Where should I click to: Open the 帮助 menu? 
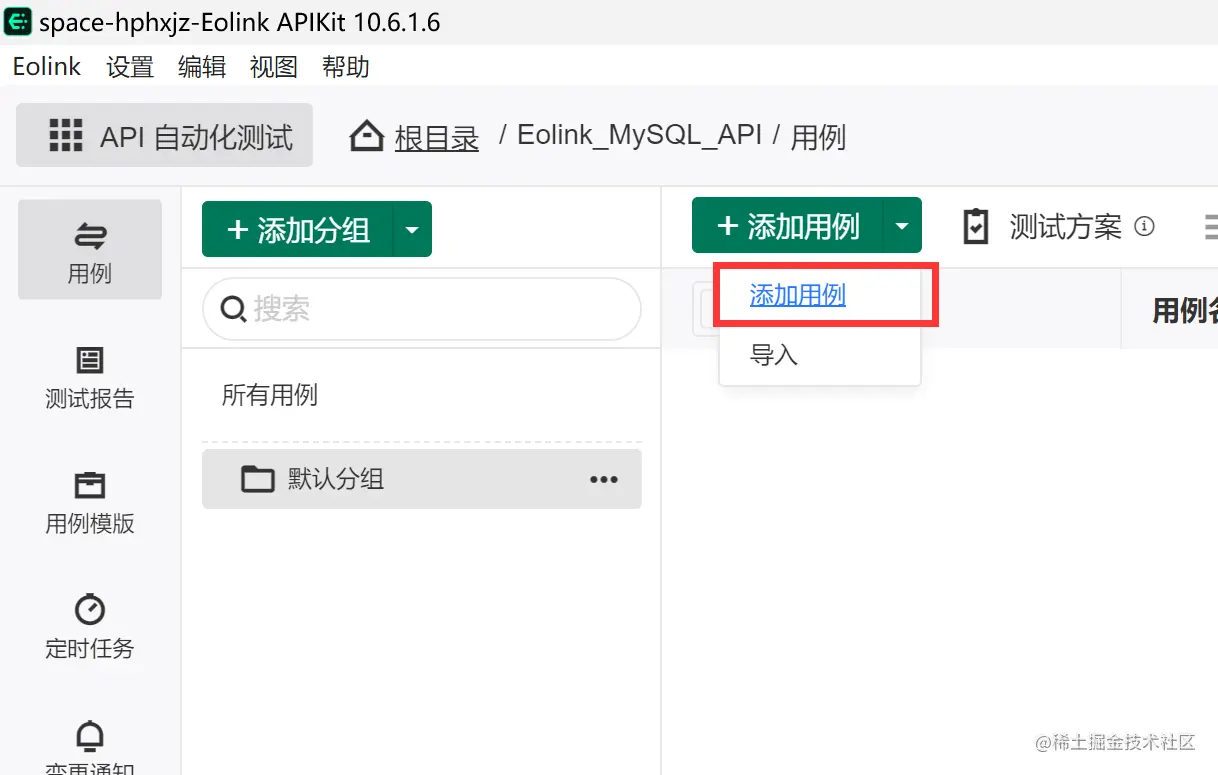point(346,67)
